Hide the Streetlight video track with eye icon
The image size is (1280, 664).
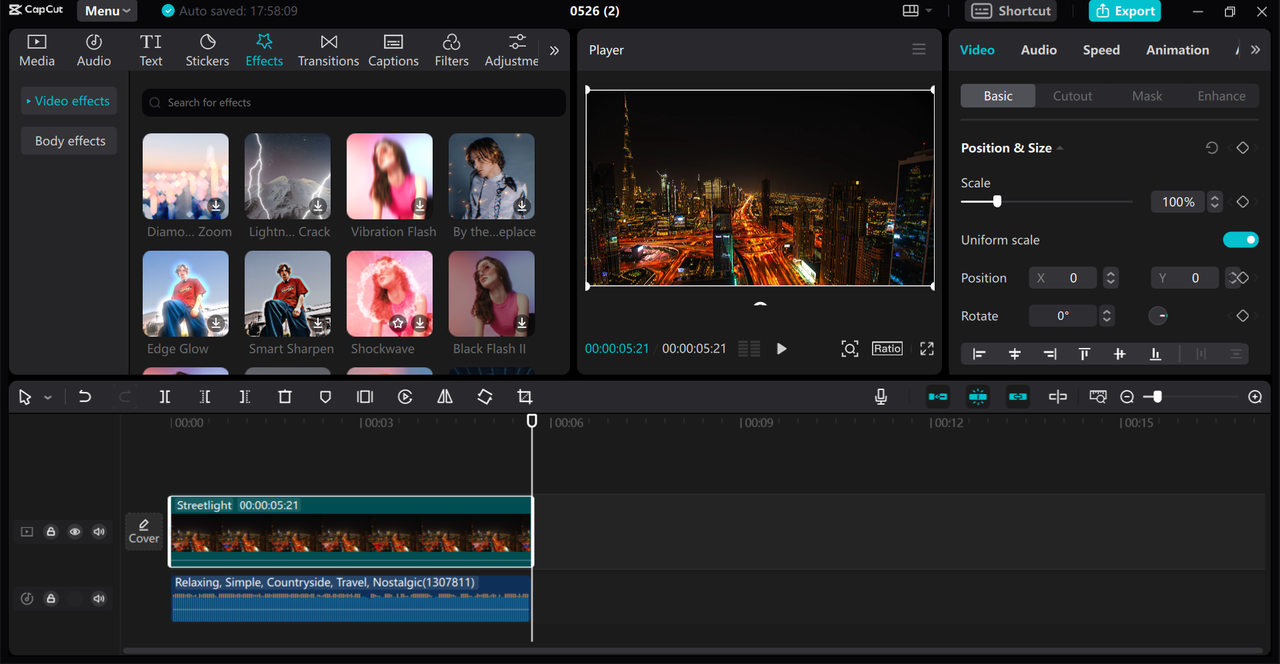[75, 532]
